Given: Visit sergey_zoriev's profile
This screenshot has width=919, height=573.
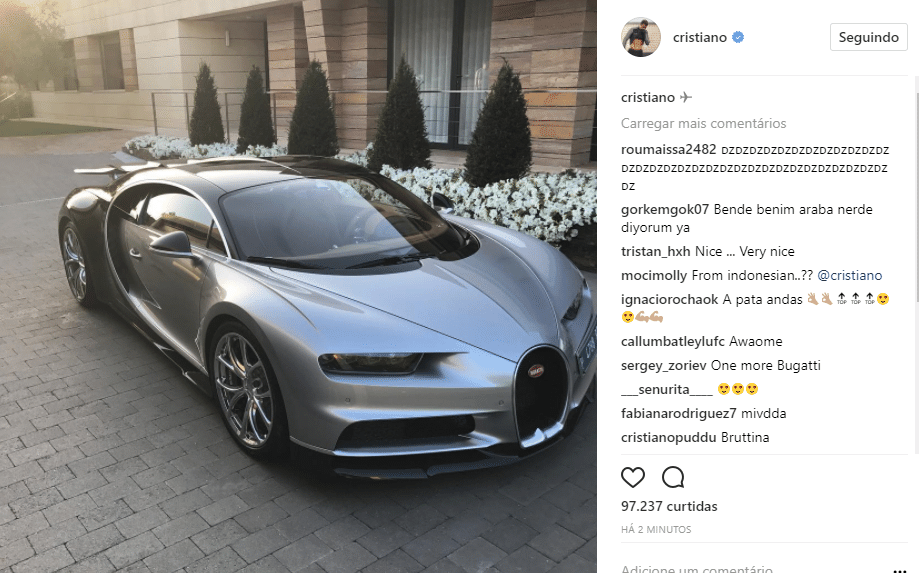Looking at the screenshot, I should tap(663, 366).
